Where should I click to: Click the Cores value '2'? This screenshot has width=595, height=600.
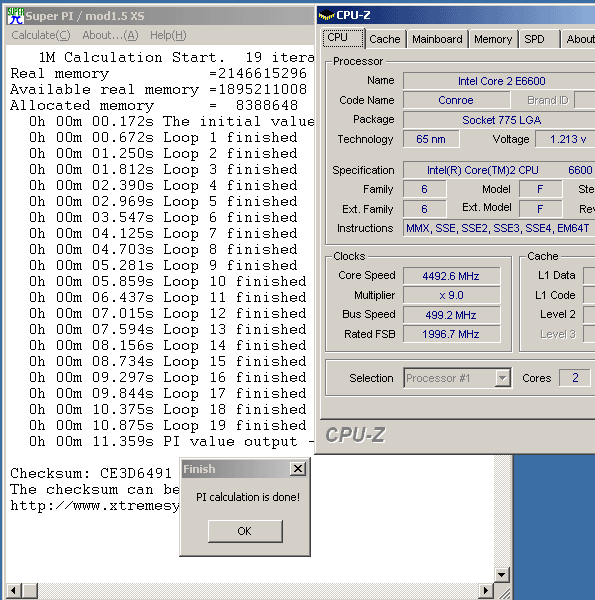tap(575, 378)
